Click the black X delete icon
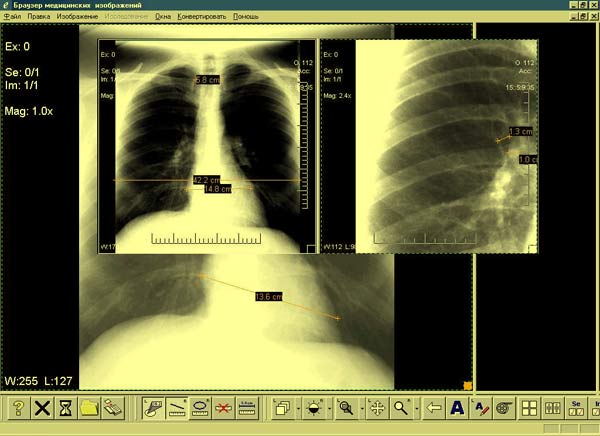The width and height of the screenshot is (600, 436). tap(42, 408)
